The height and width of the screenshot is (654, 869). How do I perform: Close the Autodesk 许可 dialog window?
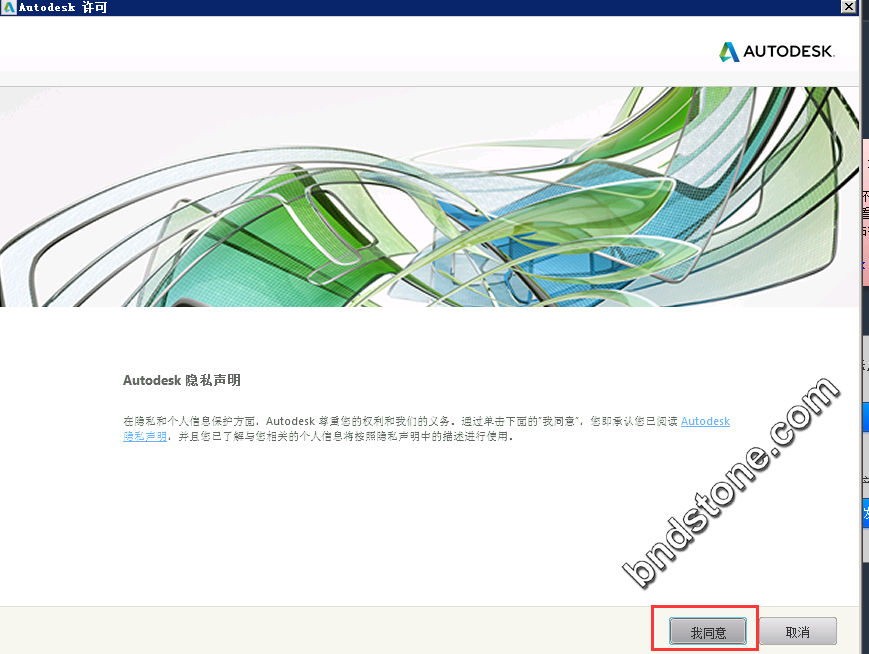tap(849, 7)
